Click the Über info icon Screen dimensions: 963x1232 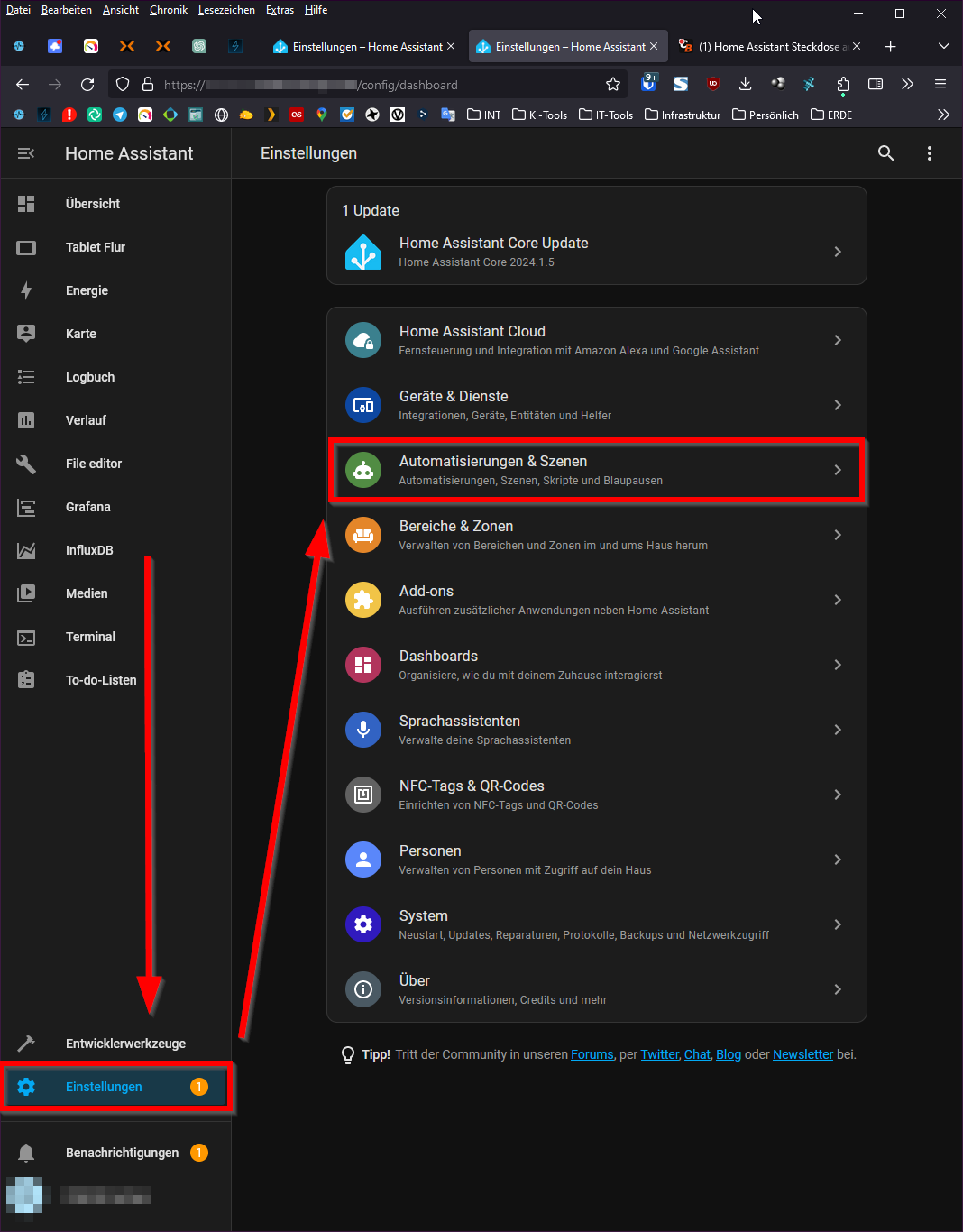[x=363, y=989]
